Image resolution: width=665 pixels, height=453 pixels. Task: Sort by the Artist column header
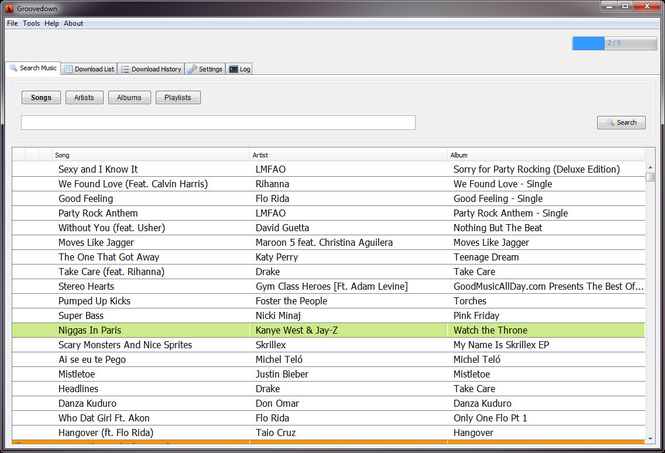coord(348,155)
